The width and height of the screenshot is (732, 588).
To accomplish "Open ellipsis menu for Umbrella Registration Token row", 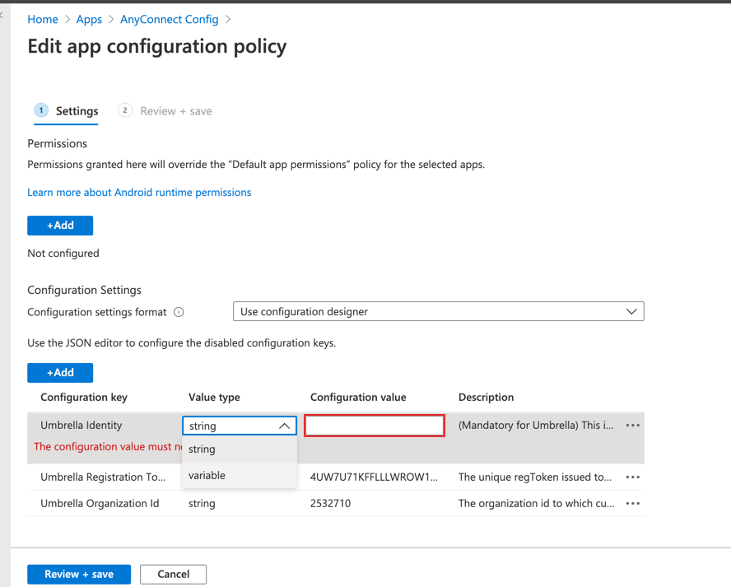I will [633, 477].
